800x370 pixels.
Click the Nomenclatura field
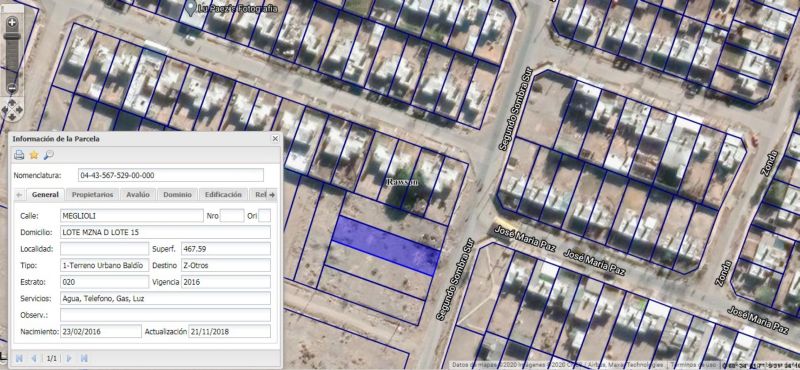(171, 175)
